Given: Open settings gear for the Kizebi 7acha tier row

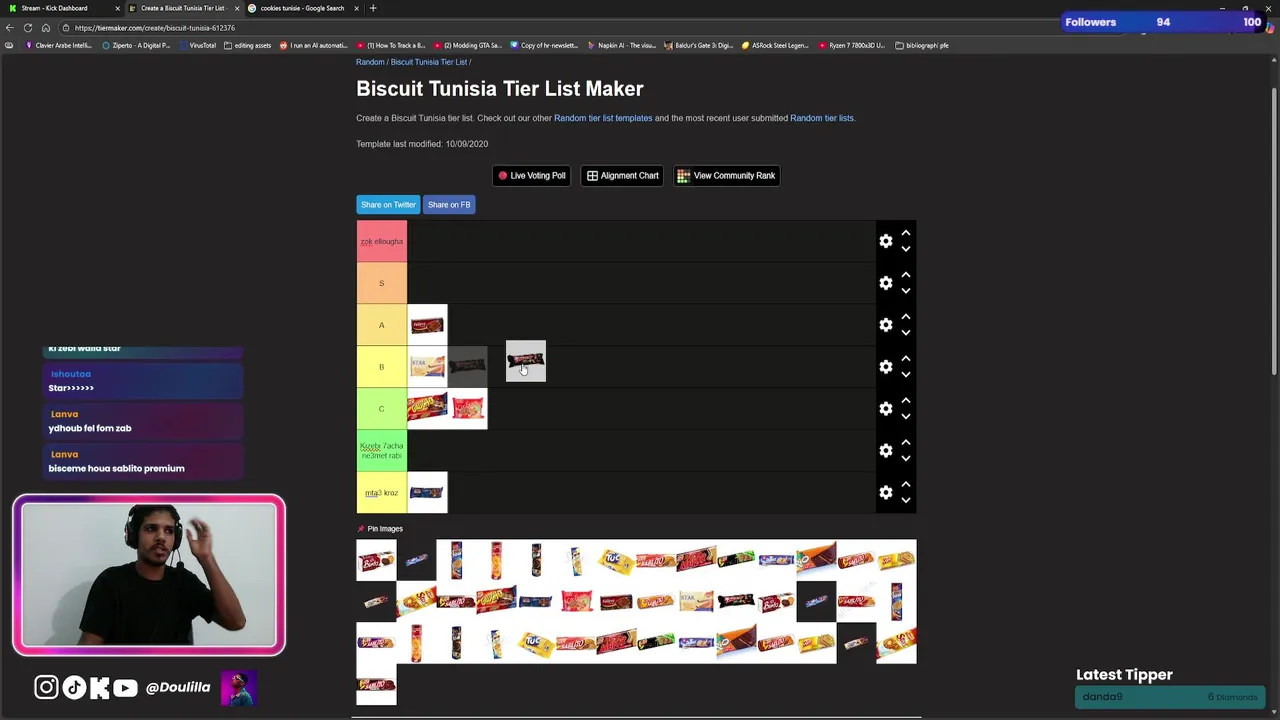Looking at the screenshot, I should point(886,451).
